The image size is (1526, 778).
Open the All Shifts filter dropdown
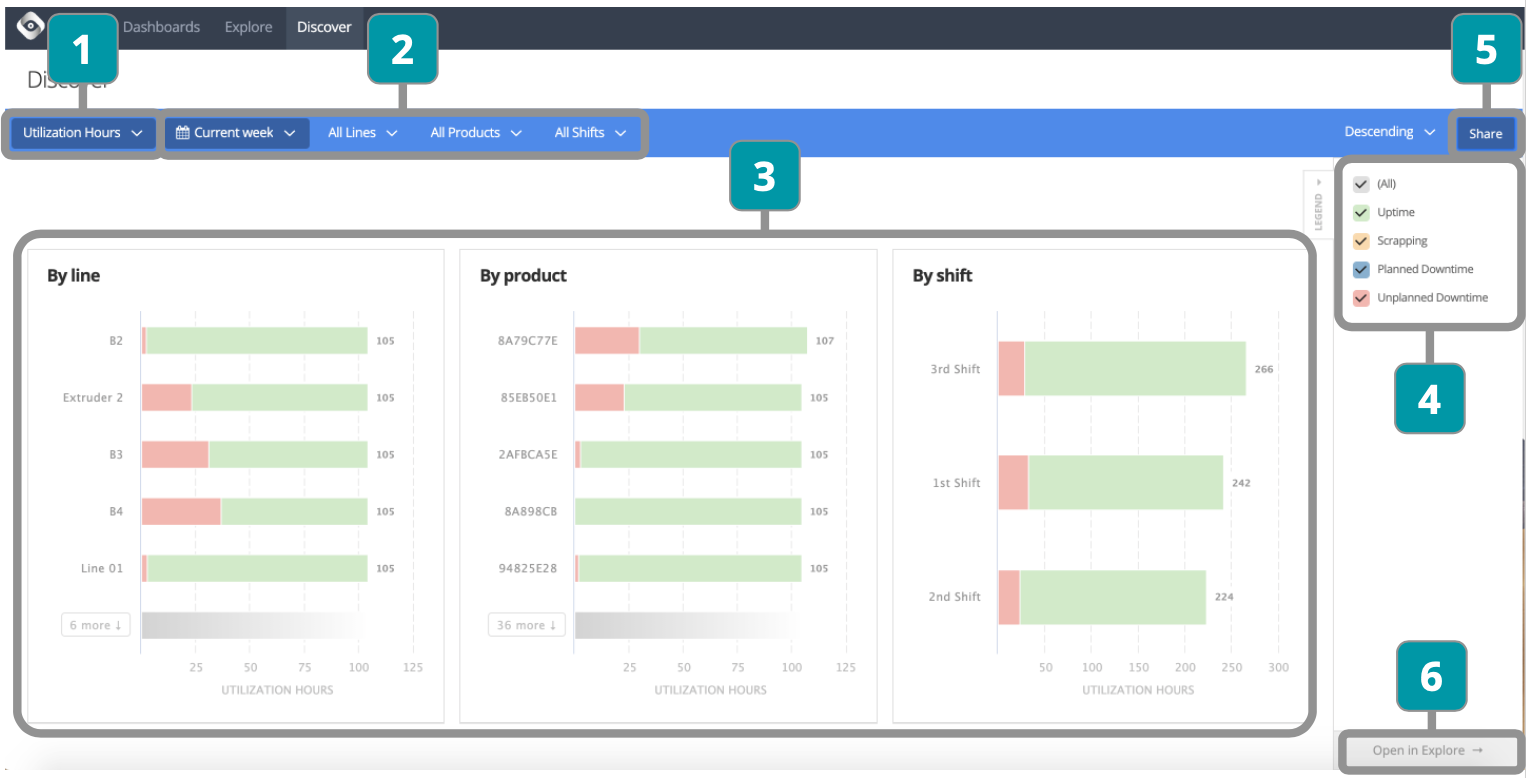(x=590, y=133)
